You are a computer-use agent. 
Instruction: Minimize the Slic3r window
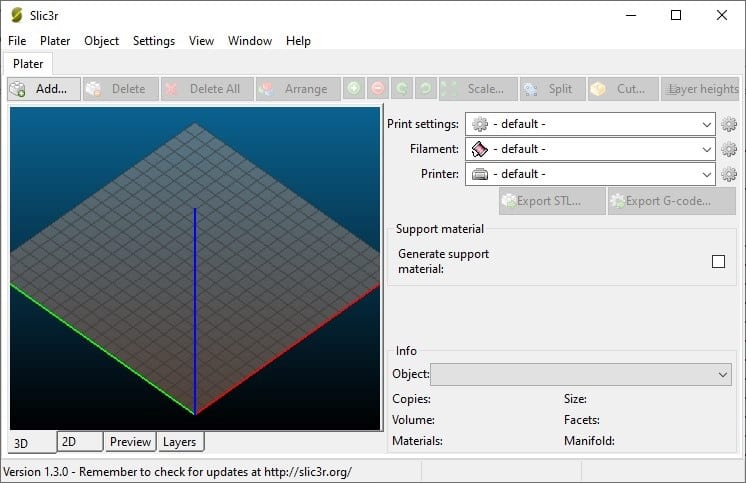(x=631, y=15)
